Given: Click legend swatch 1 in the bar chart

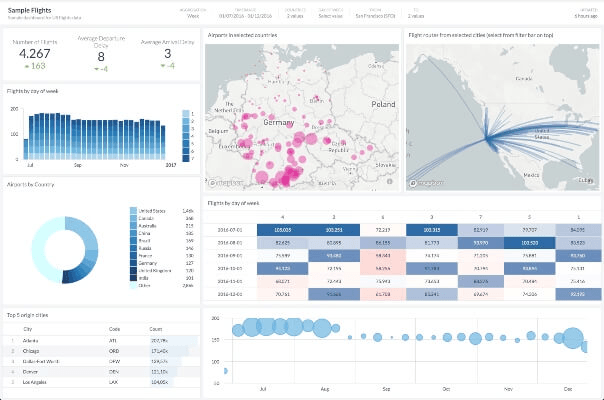Looking at the screenshot, I should point(186,114).
